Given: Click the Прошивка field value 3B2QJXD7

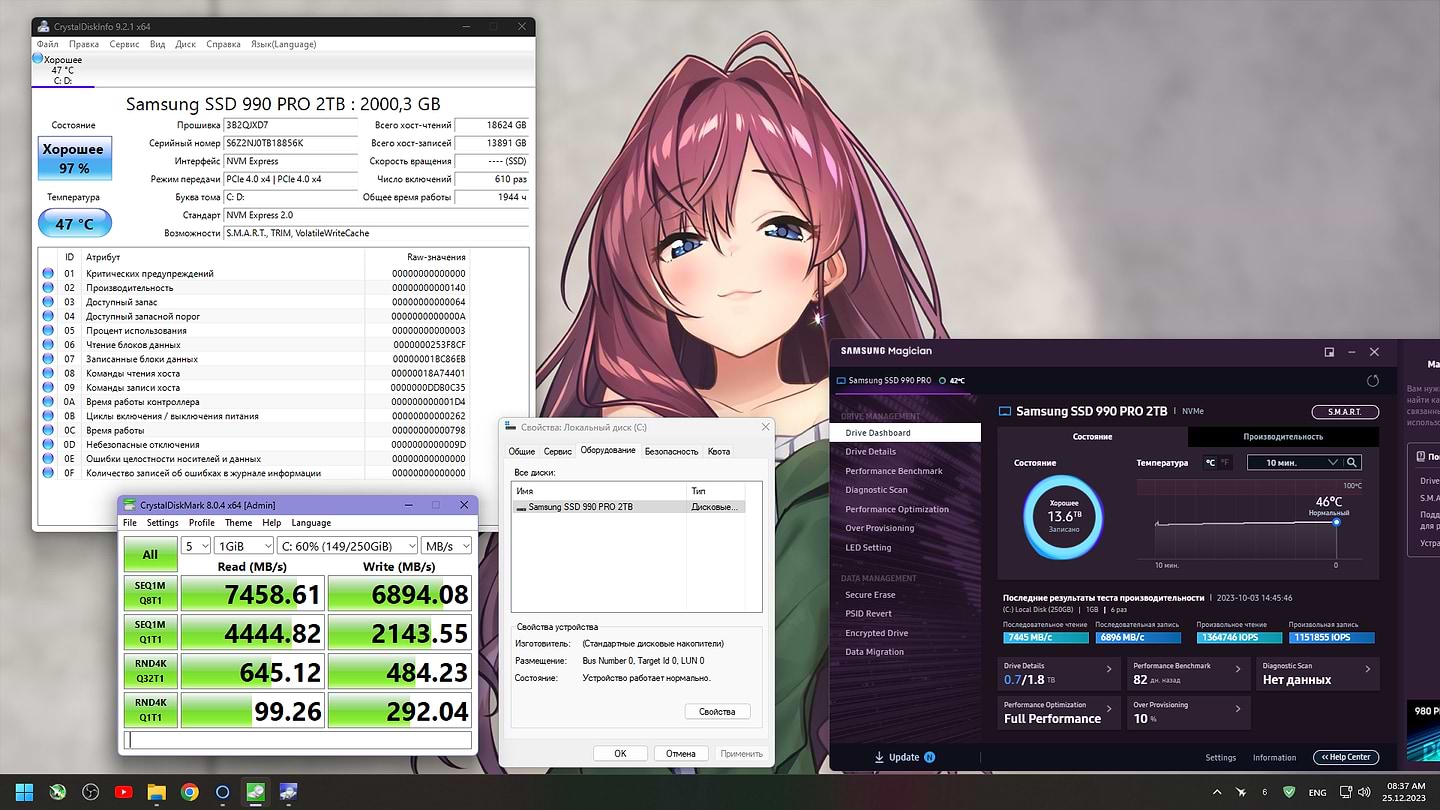Looking at the screenshot, I should click(x=290, y=125).
